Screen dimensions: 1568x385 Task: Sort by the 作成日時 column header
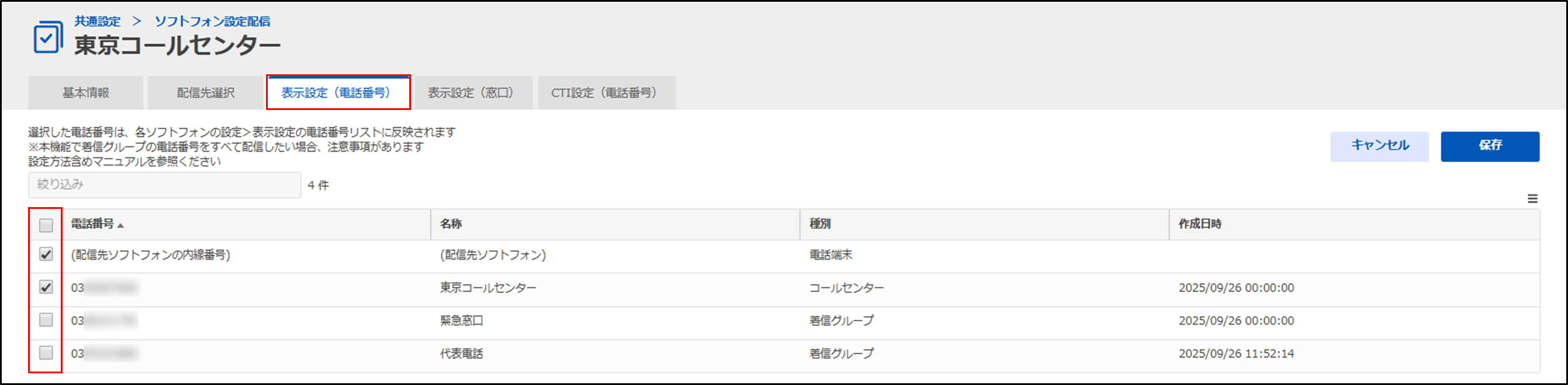click(x=1200, y=224)
